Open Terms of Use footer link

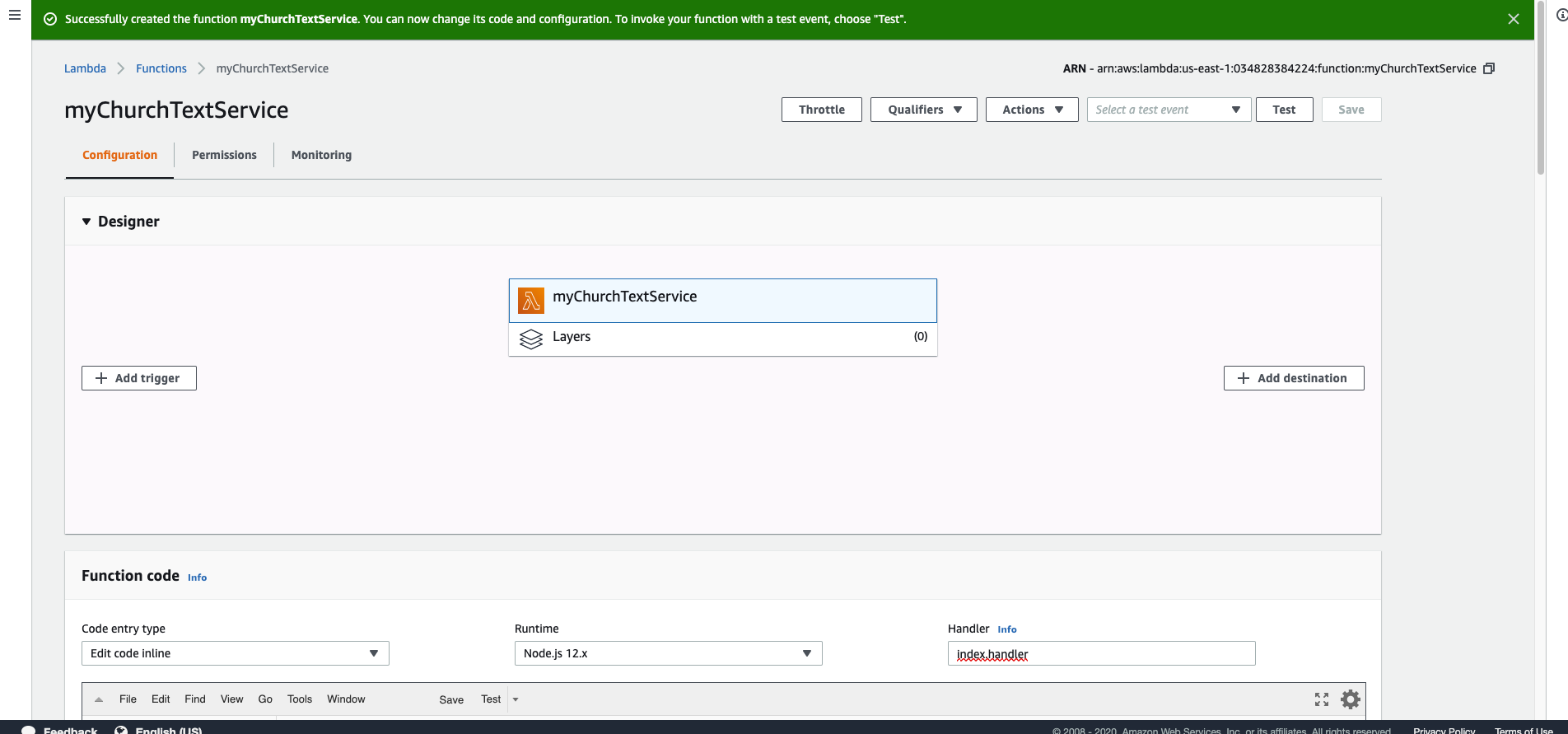(1524, 730)
